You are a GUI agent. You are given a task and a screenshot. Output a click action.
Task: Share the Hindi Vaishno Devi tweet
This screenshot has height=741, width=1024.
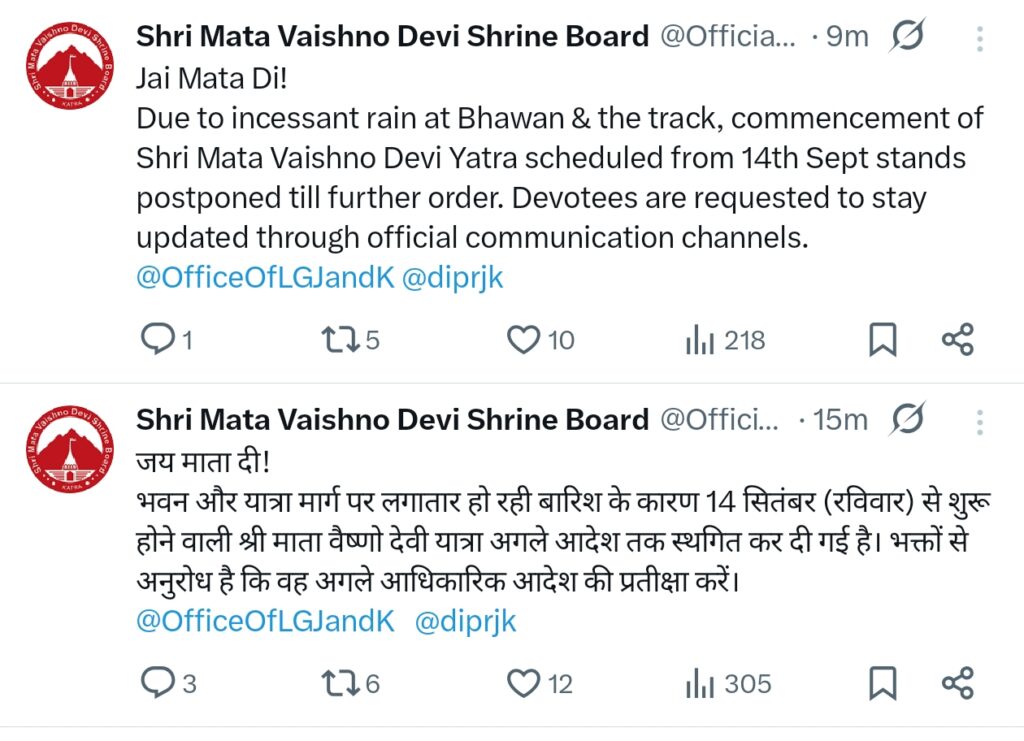[957, 684]
